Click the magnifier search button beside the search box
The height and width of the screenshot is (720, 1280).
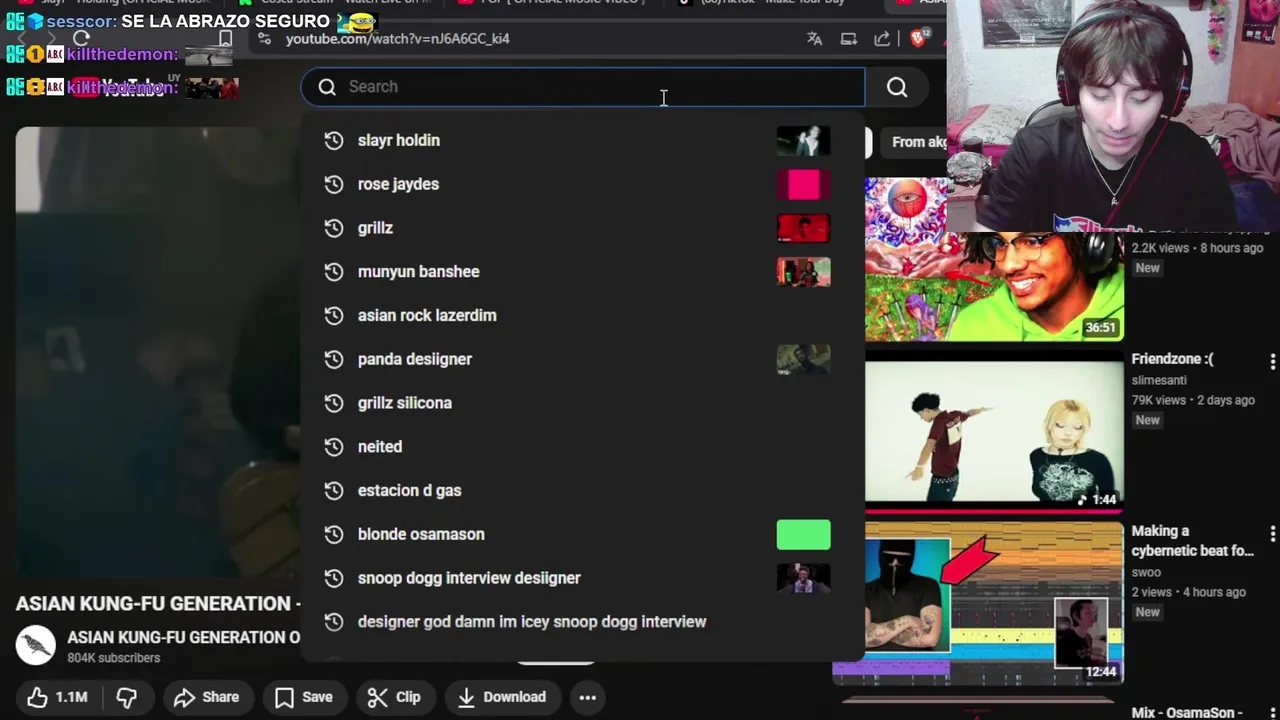897,87
